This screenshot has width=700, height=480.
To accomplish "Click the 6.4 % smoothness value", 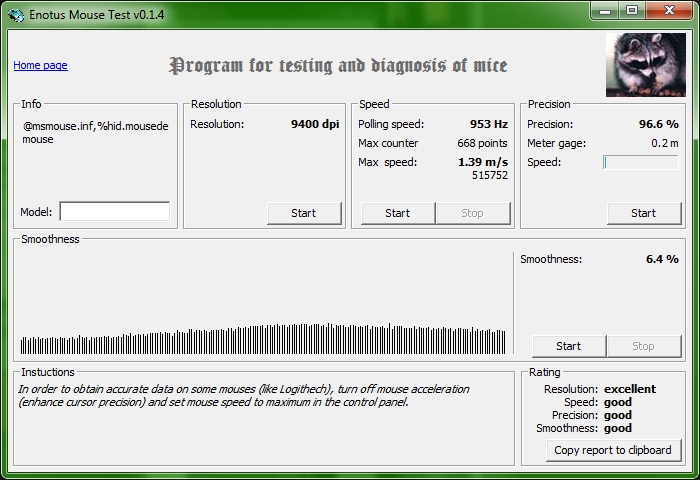I will tap(662, 259).
